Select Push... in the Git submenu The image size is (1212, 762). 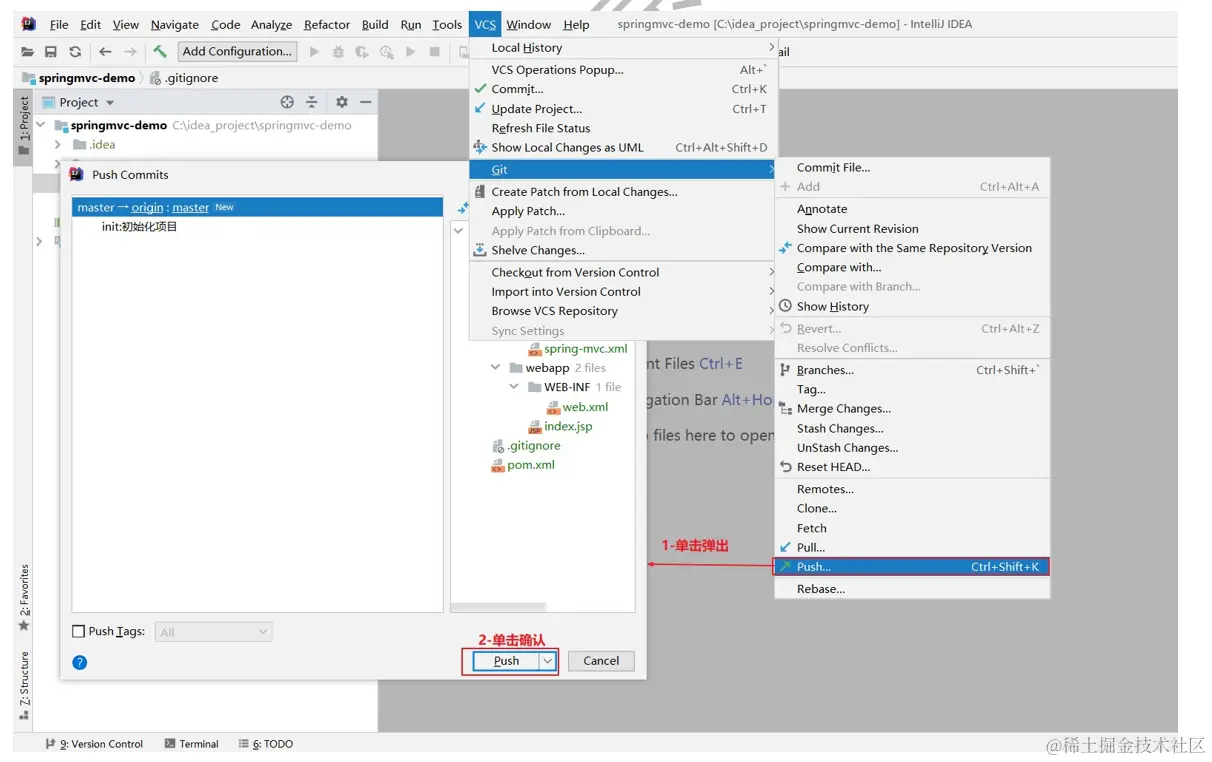point(912,567)
